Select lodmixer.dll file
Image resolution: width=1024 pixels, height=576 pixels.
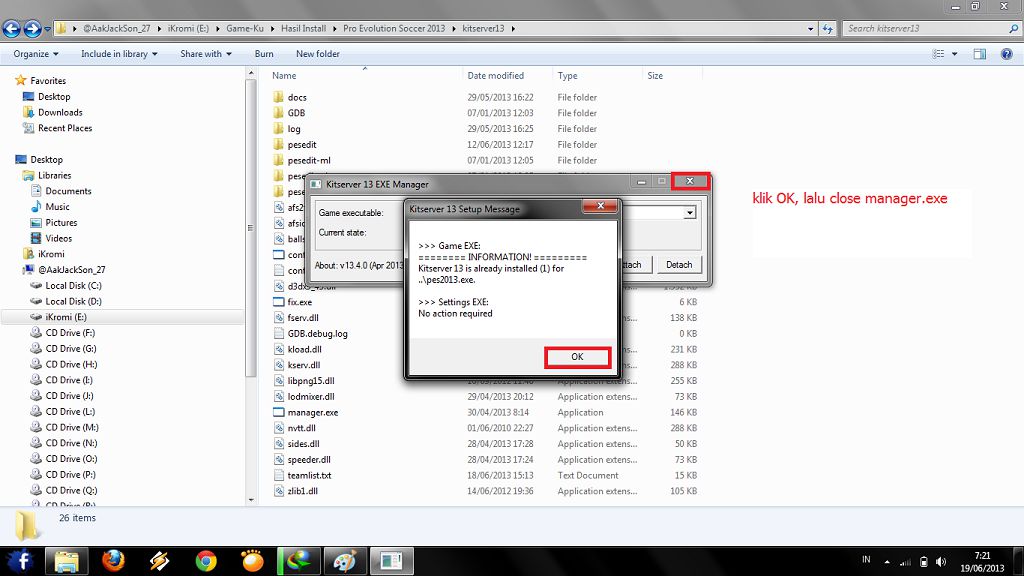311,396
